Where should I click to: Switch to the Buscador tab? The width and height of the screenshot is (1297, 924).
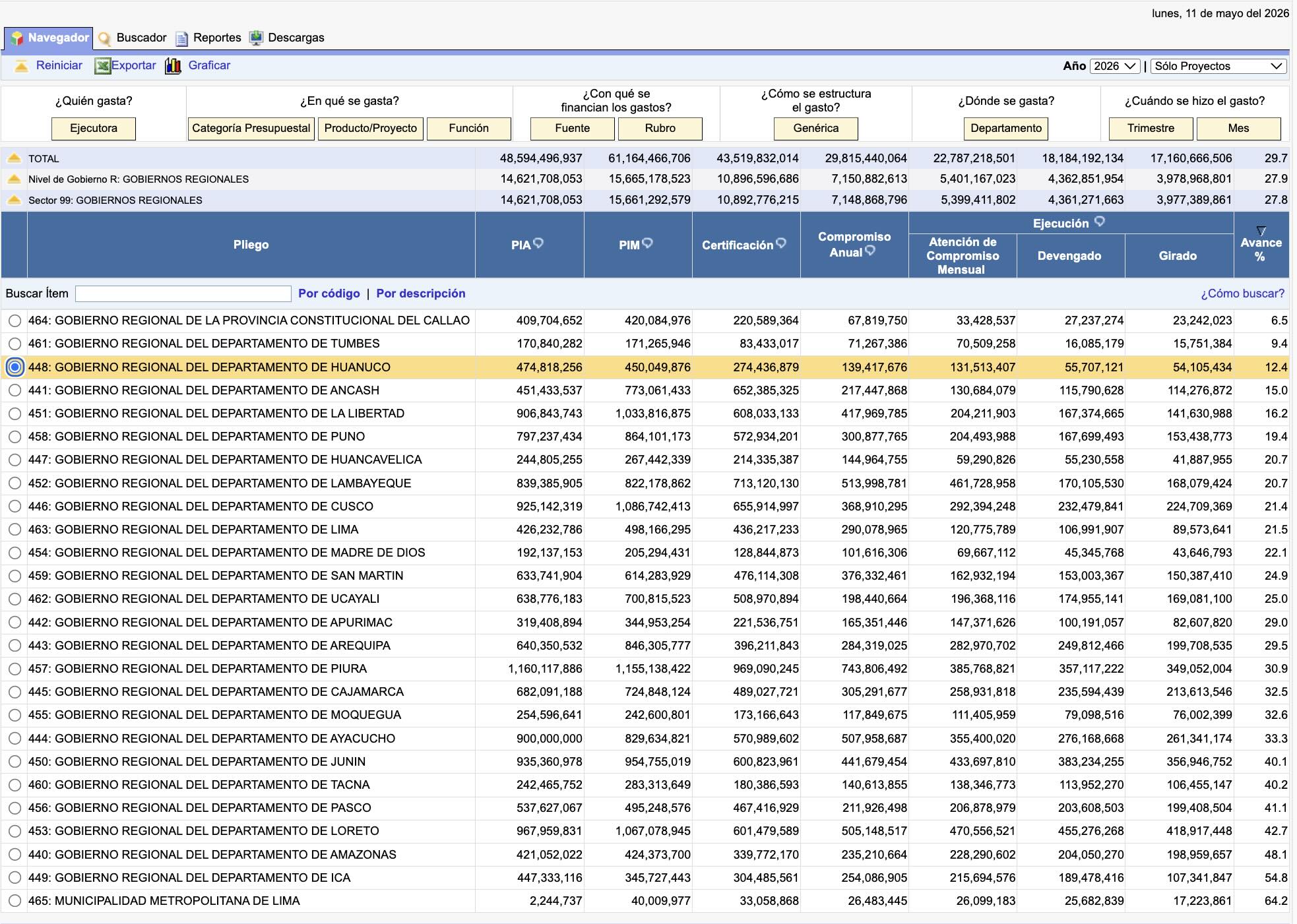141,38
